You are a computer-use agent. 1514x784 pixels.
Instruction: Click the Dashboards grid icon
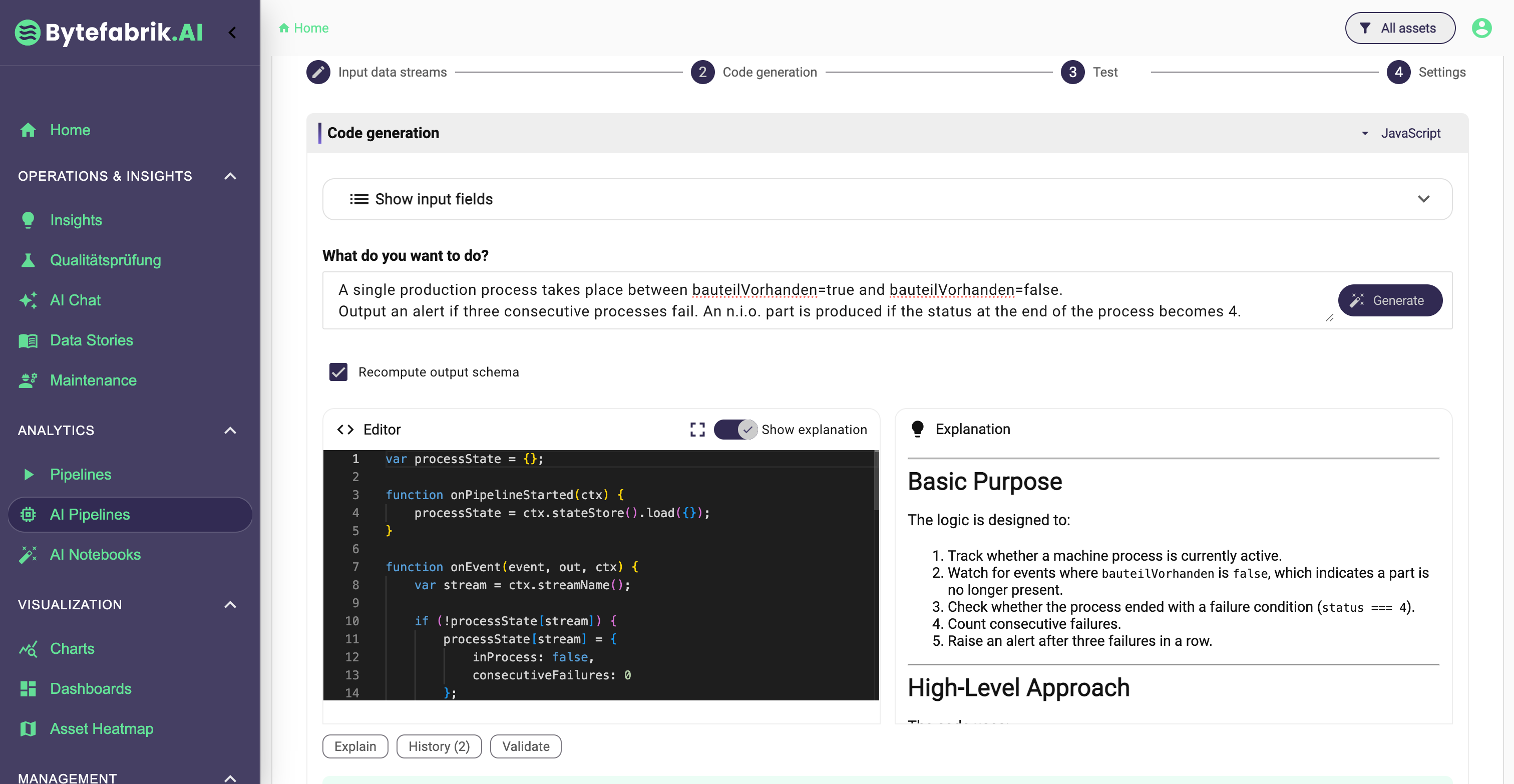[28, 689]
